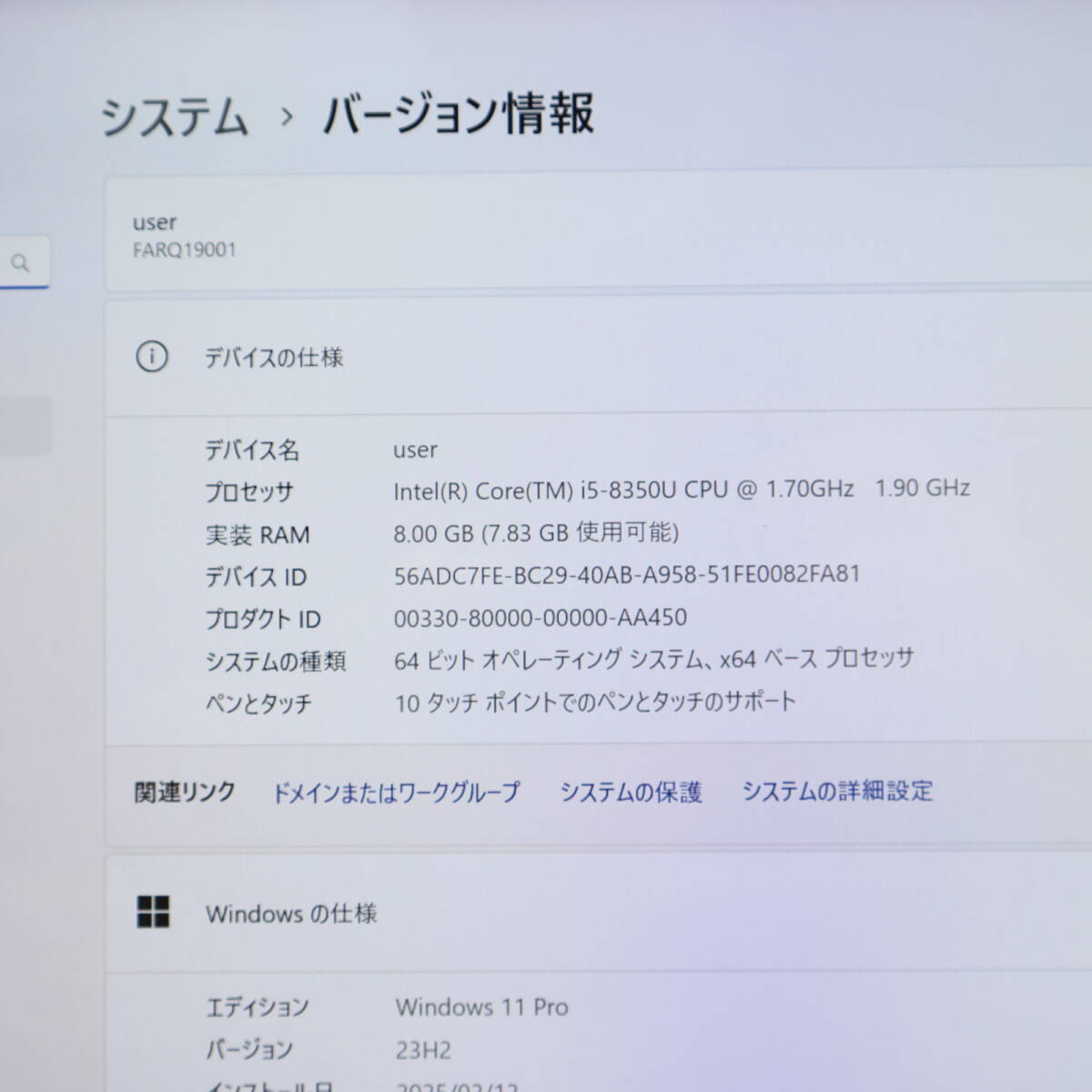Image resolution: width=1092 pixels, height=1092 pixels.
Task: Click the システムの種類 label
Action: click(x=276, y=662)
